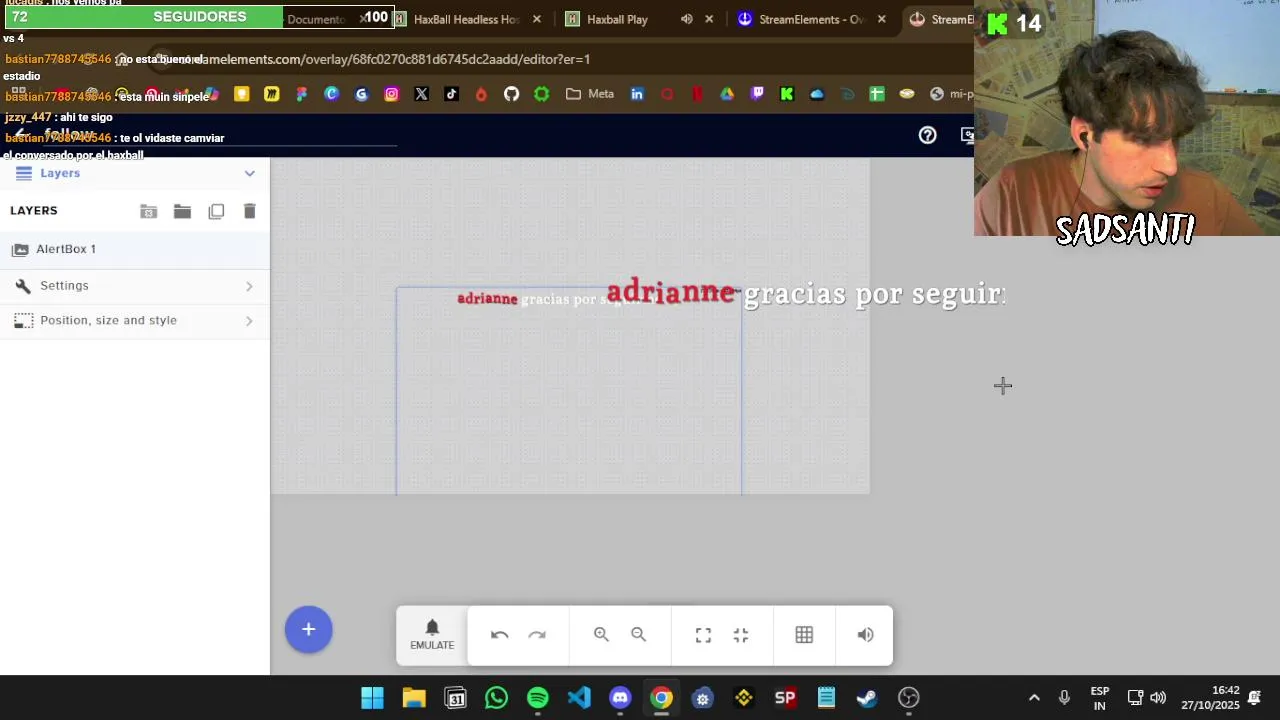Viewport: 1280px width, 720px height.
Task: Open OBS Studio from the taskbar
Action: (x=908, y=698)
